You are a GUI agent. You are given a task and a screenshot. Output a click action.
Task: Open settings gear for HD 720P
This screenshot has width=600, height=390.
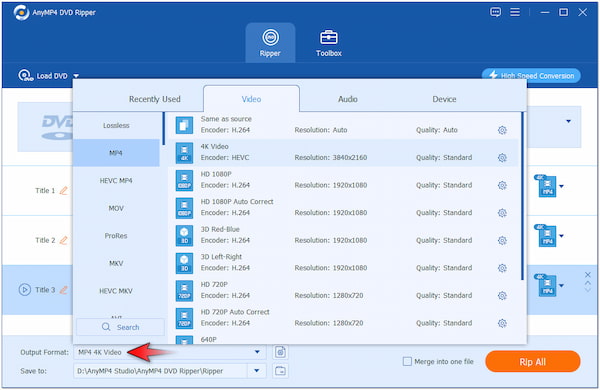click(502, 295)
